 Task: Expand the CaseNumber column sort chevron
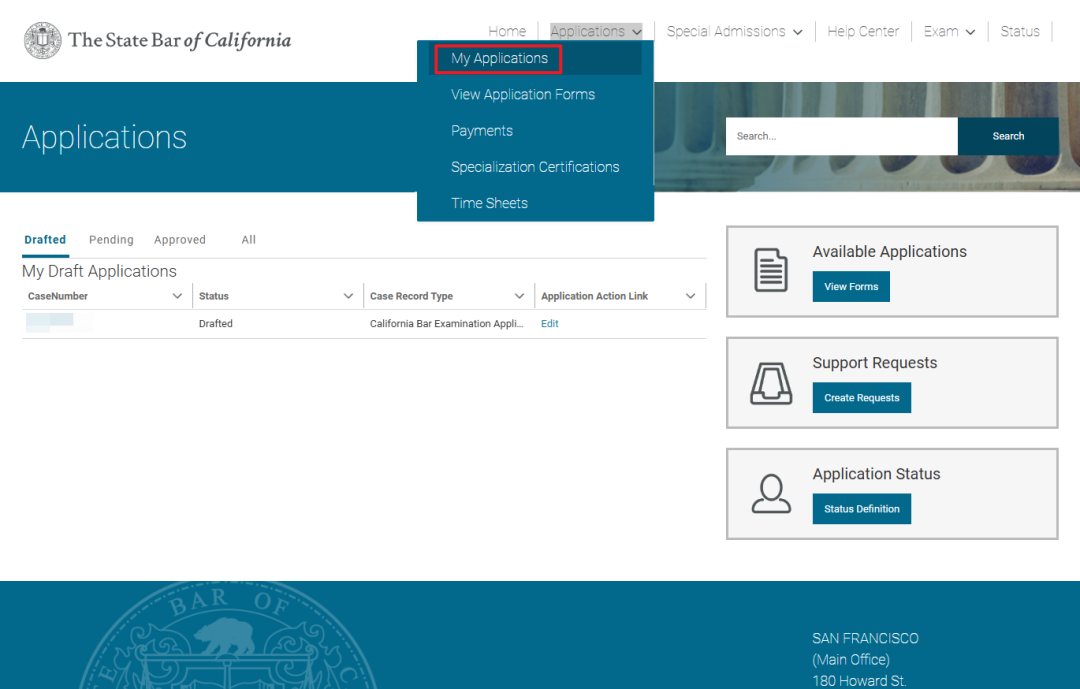coord(177,296)
